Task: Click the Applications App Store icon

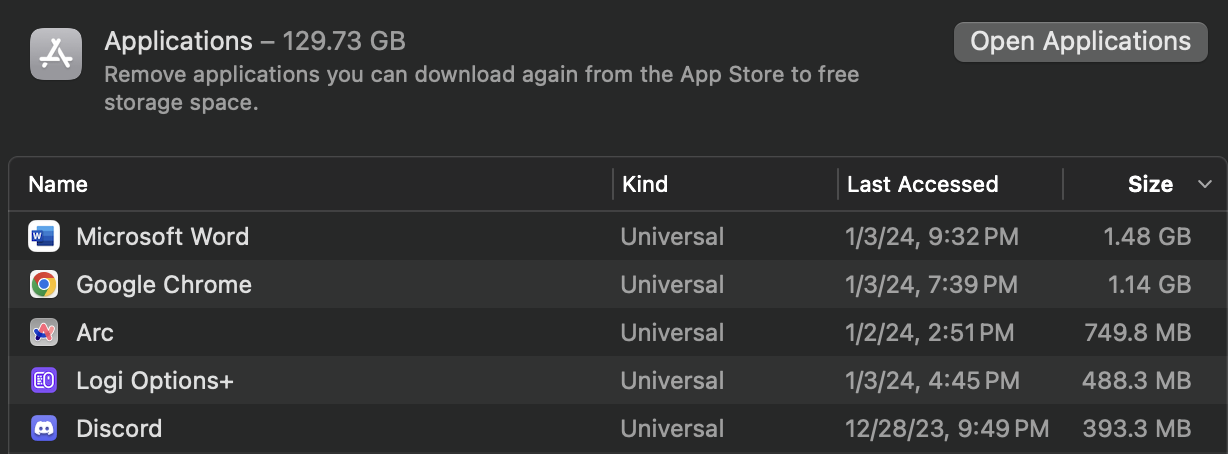Action: click(55, 53)
